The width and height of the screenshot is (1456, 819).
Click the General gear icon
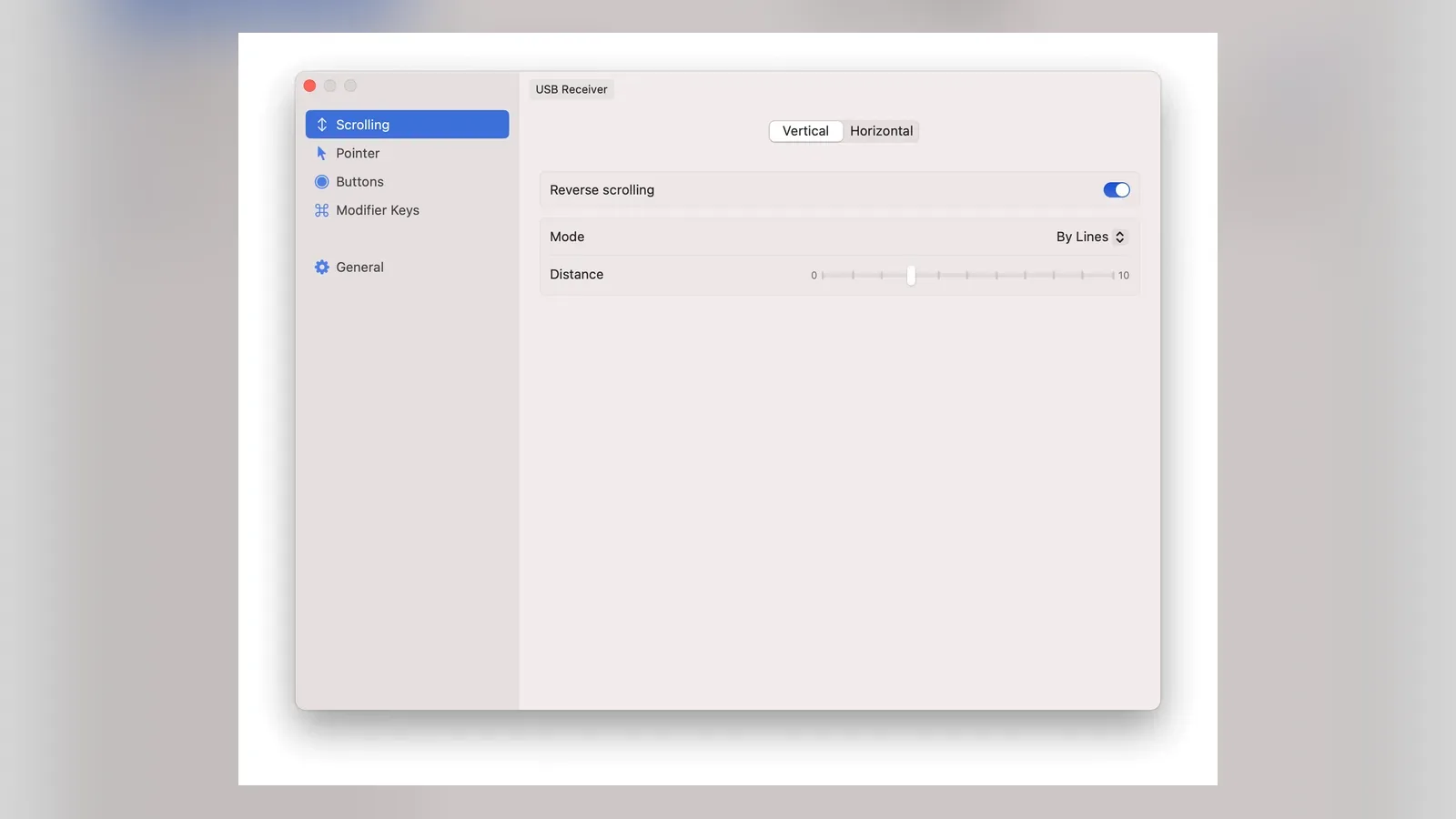point(321,268)
